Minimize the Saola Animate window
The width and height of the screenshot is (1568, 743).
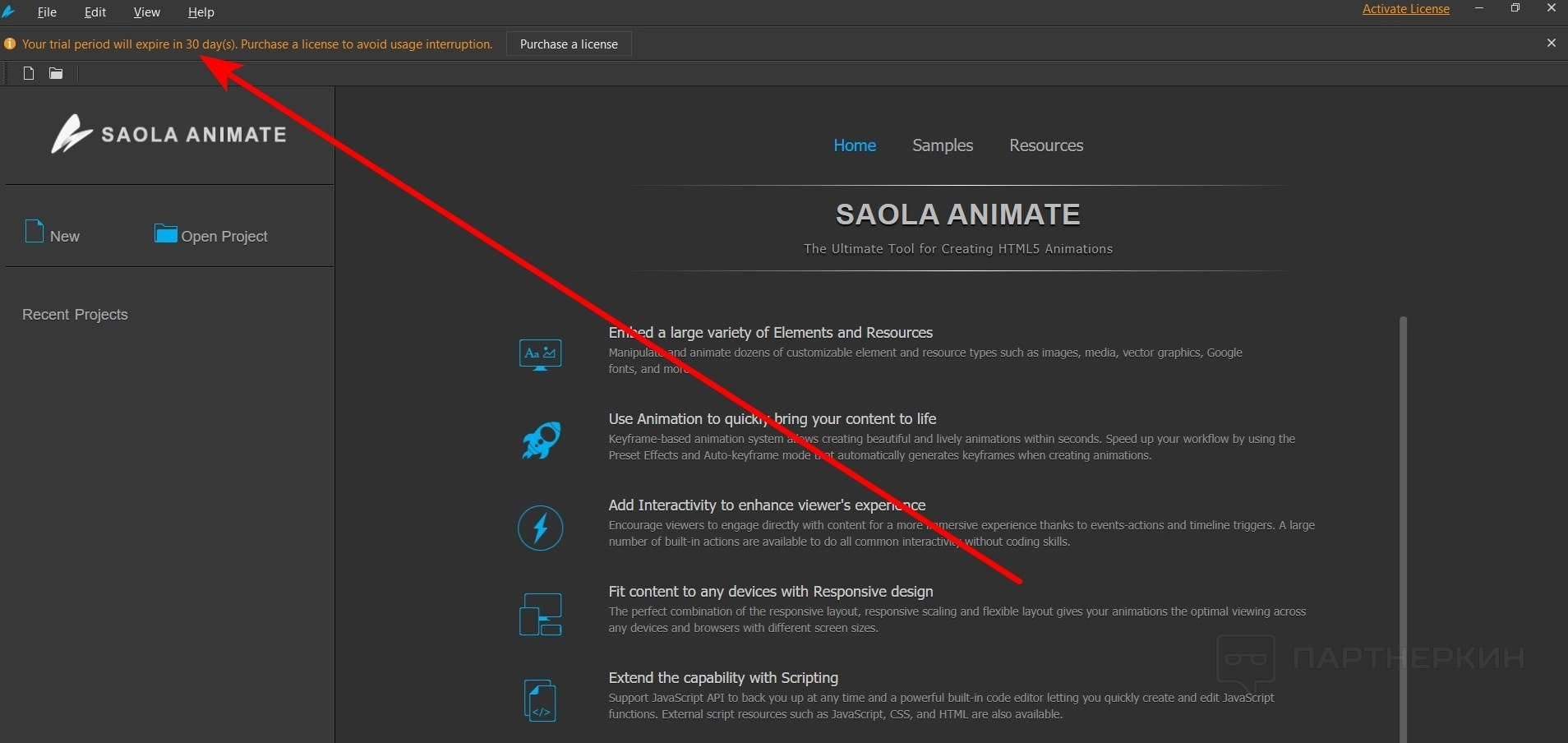(1479, 8)
